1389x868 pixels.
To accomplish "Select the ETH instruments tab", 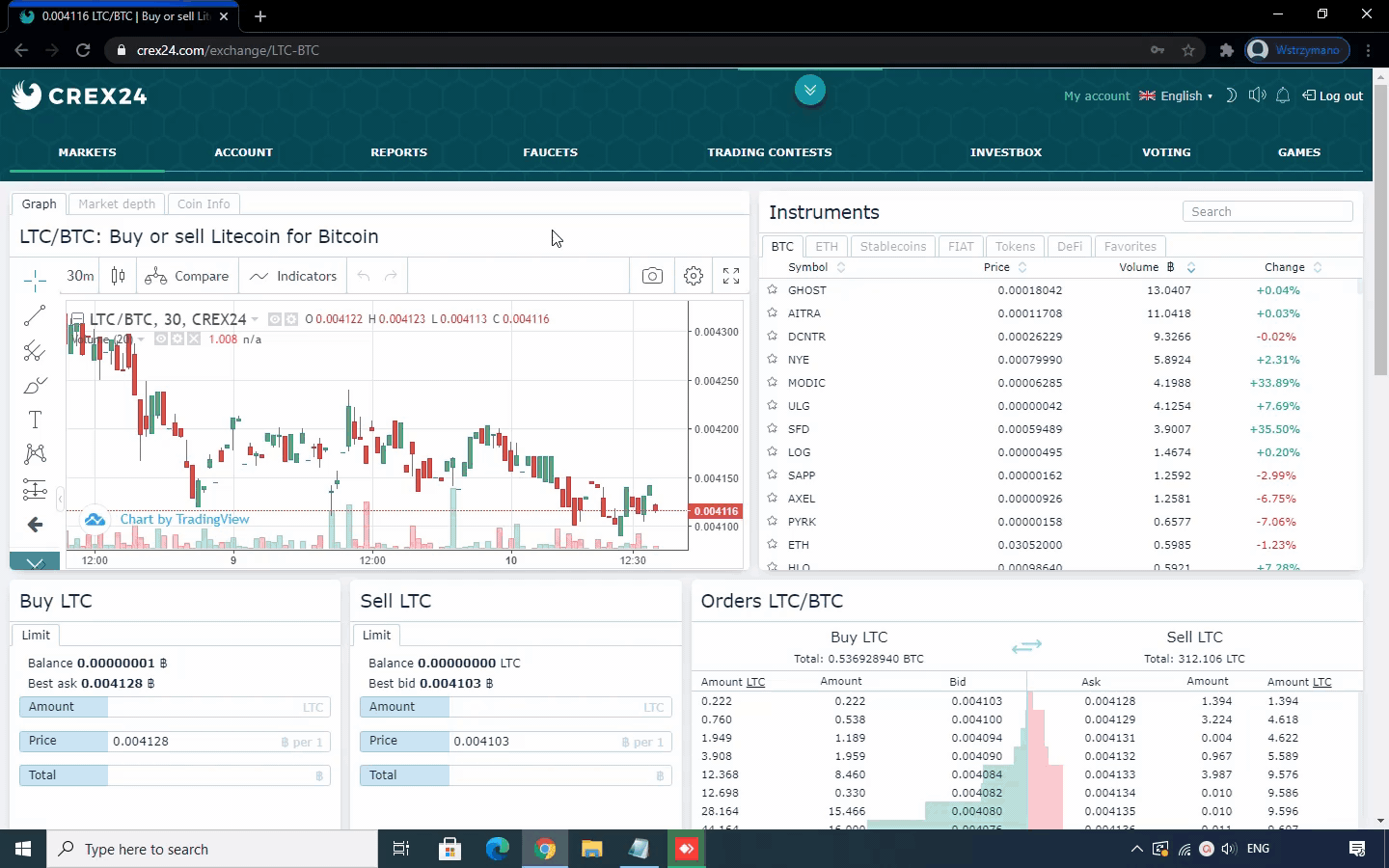I will [827, 246].
